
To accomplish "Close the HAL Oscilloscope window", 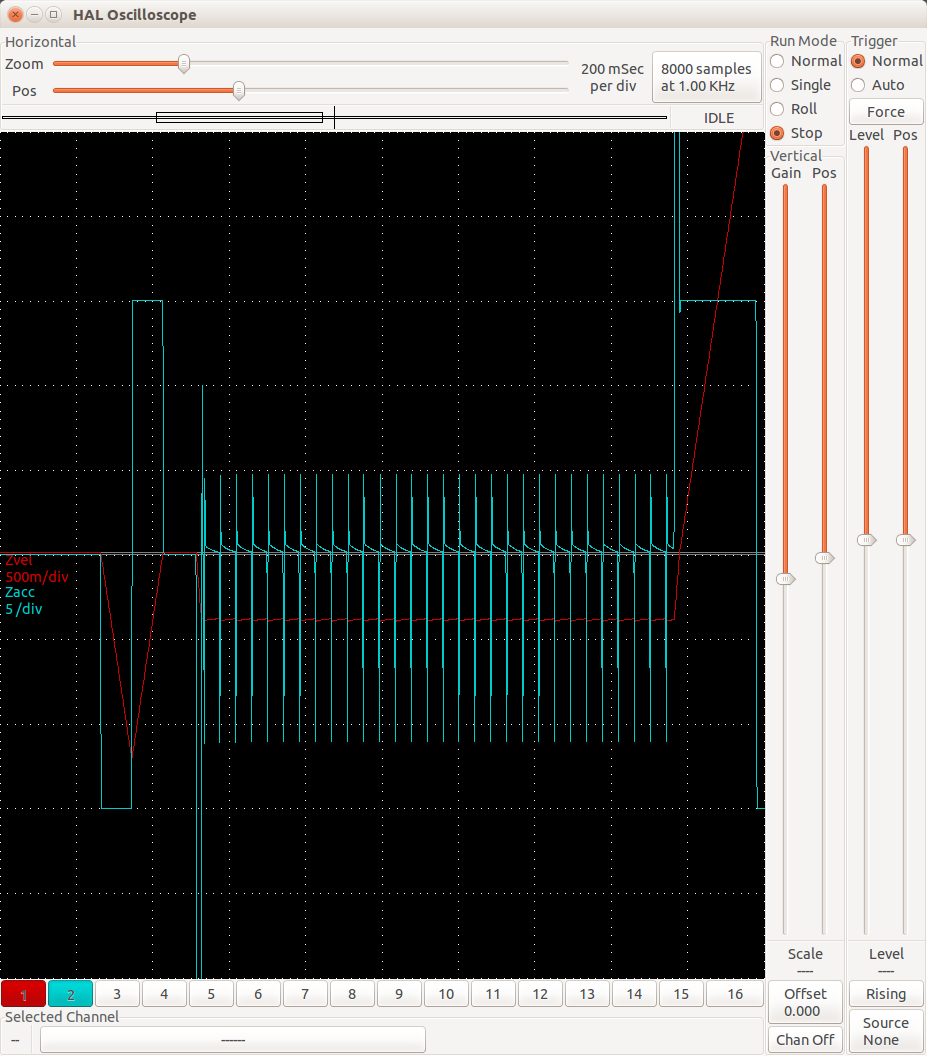I will point(15,14).
